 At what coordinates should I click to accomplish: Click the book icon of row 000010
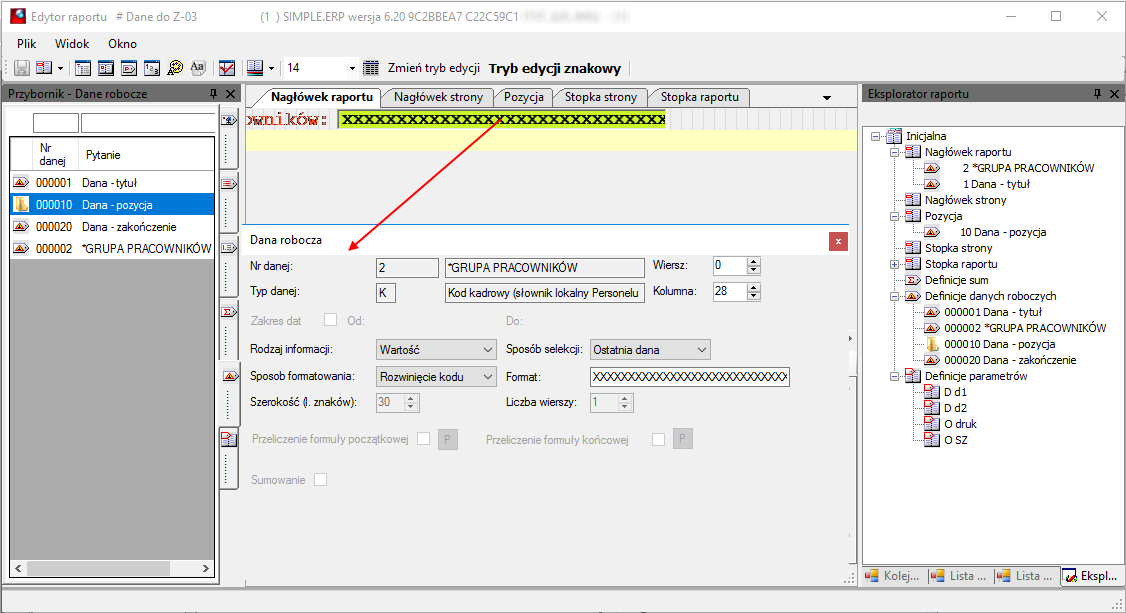pos(22,205)
